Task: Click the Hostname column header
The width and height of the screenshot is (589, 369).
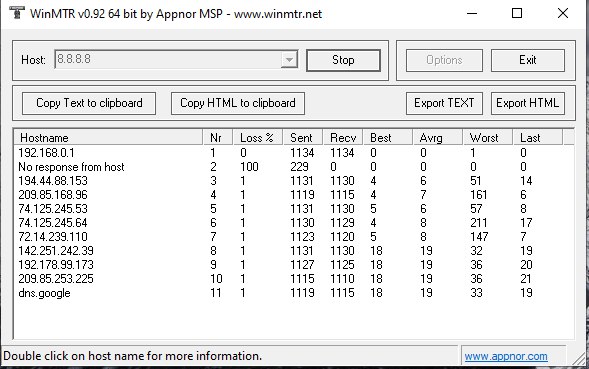Action: pyautogui.click(x=108, y=138)
